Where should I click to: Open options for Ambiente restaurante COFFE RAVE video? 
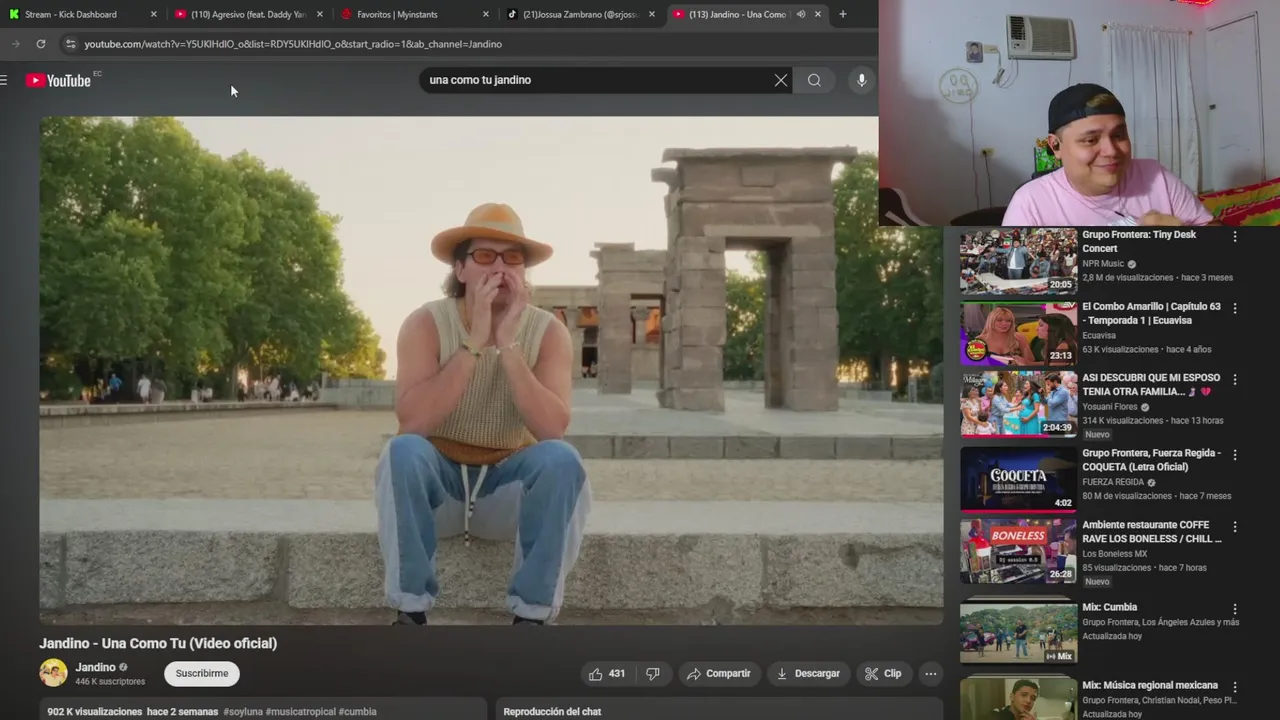(x=1235, y=527)
